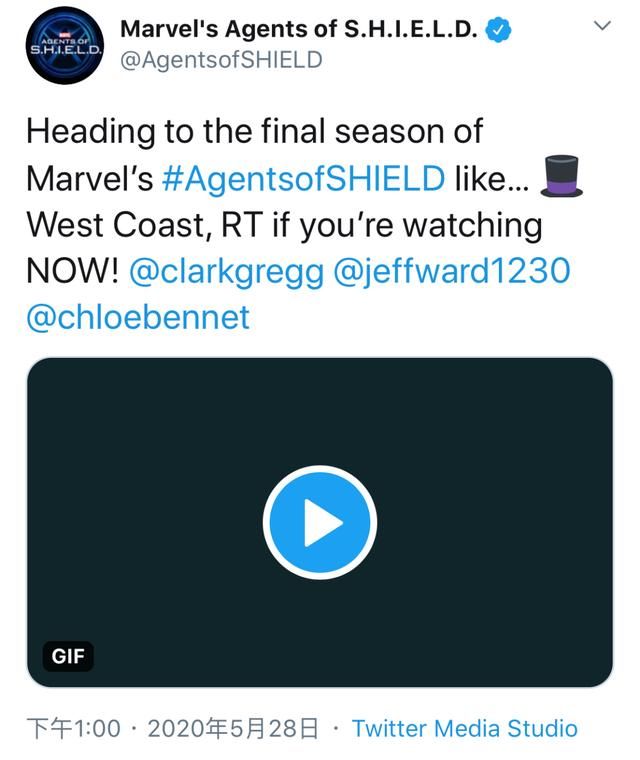Open the Agents of S.H.I.E.L.D. profile avatar
The height and width of the screenshot is (760, 640).
[65, 45]
